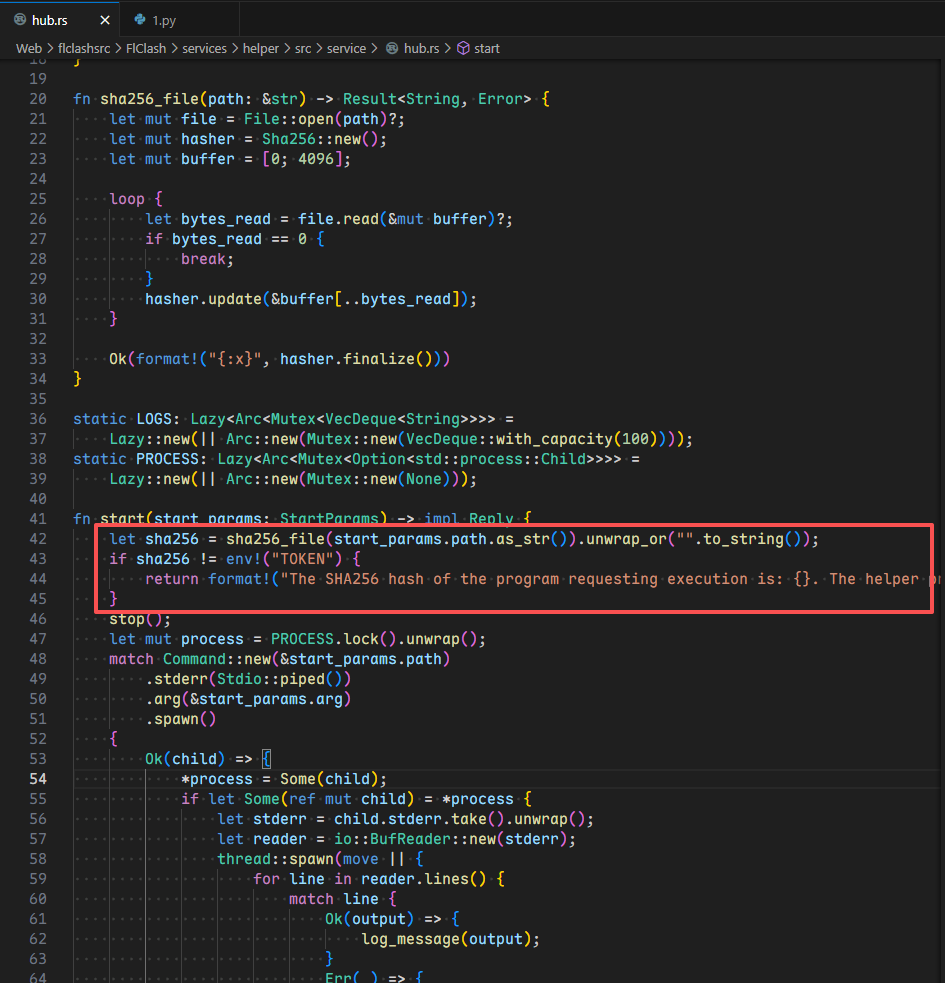Click the Rust icon in the breadcrumb bar
The height and width of the screenshot is (983, 945).
pos(392,48)
